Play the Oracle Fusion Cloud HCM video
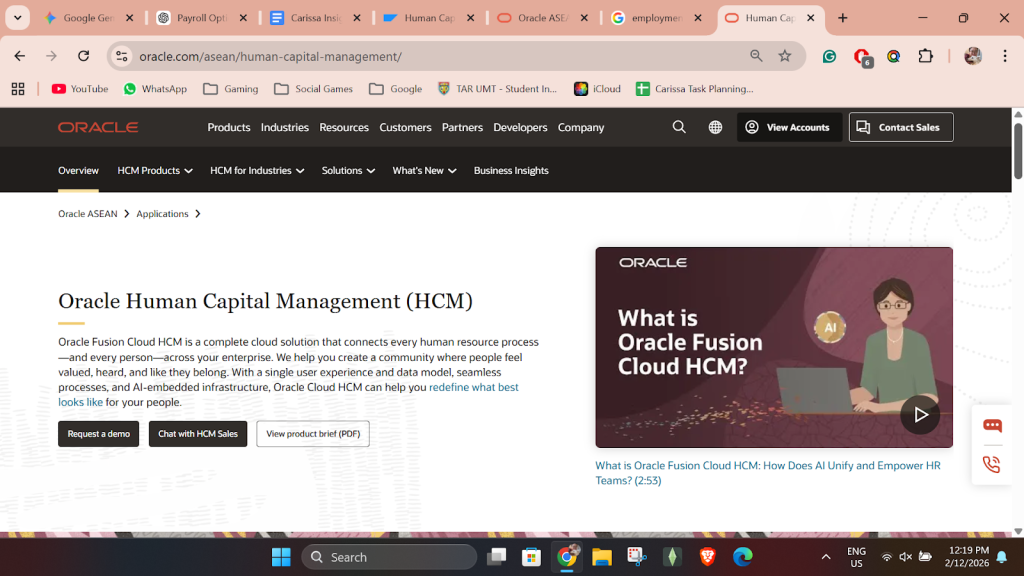This screenshot has width=1024, height=576. [x=920, y=415]
